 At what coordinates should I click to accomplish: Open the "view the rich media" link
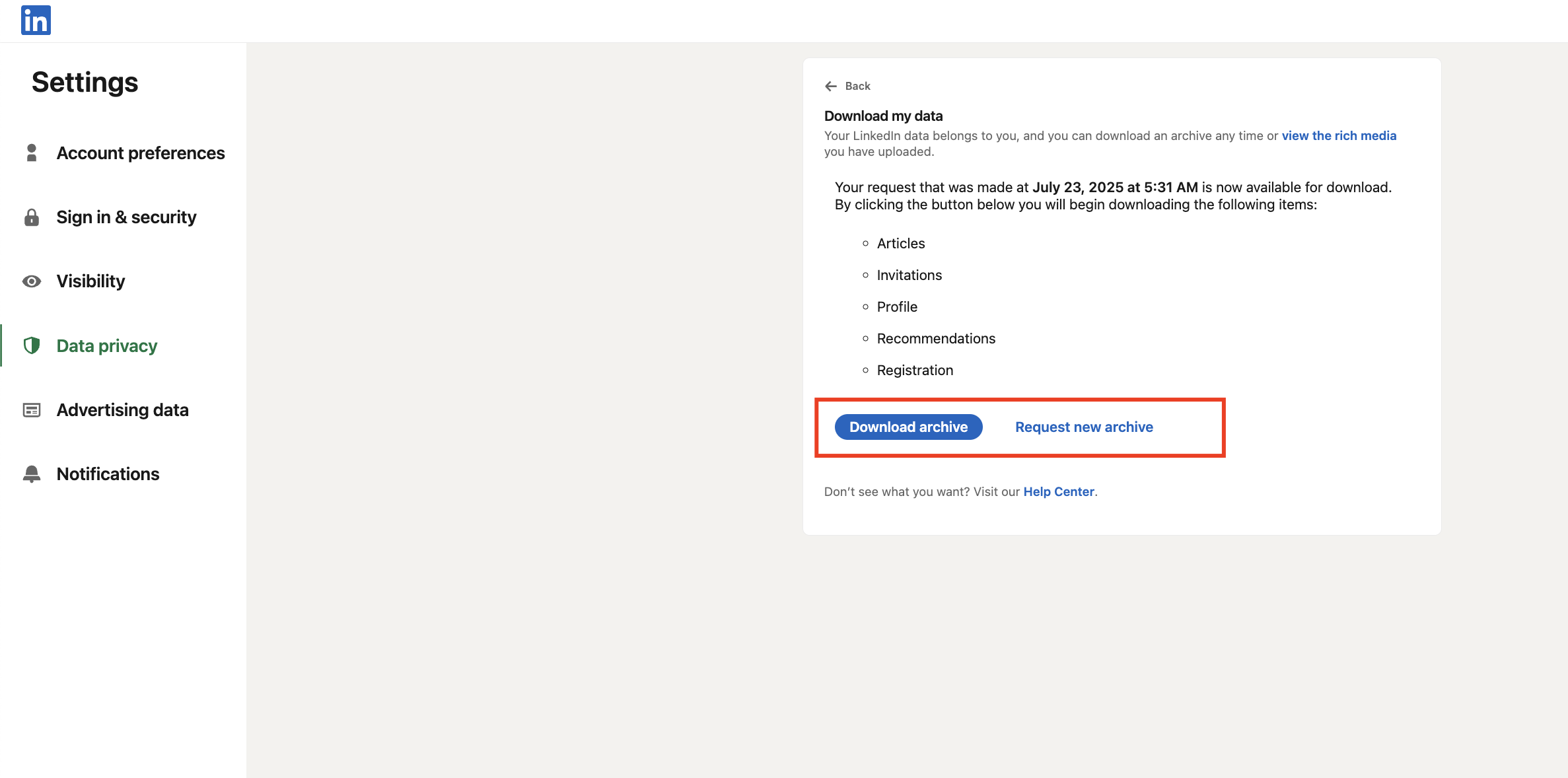tap(1339, 135)
